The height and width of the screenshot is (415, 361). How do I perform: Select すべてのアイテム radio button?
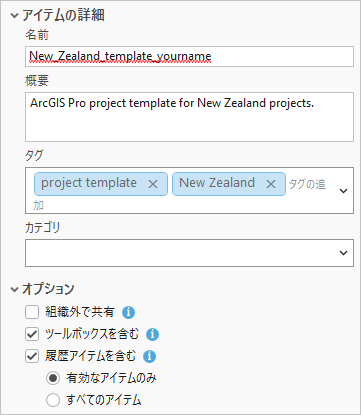click(x=53, y=400)
